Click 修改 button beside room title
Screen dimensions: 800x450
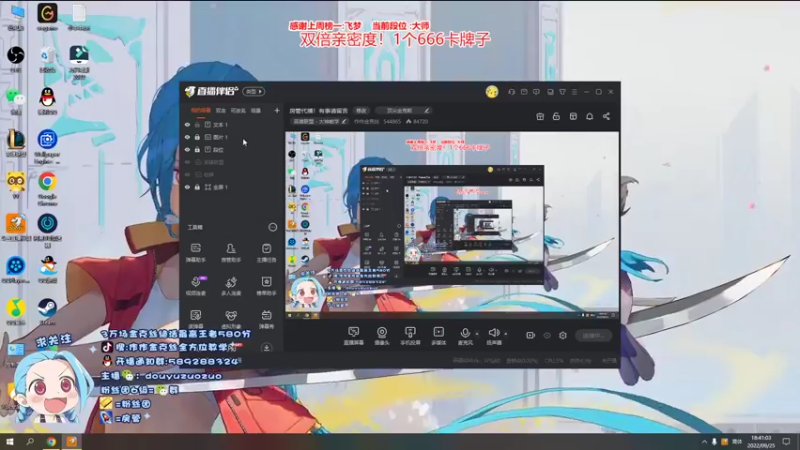(x=361, y=110)
